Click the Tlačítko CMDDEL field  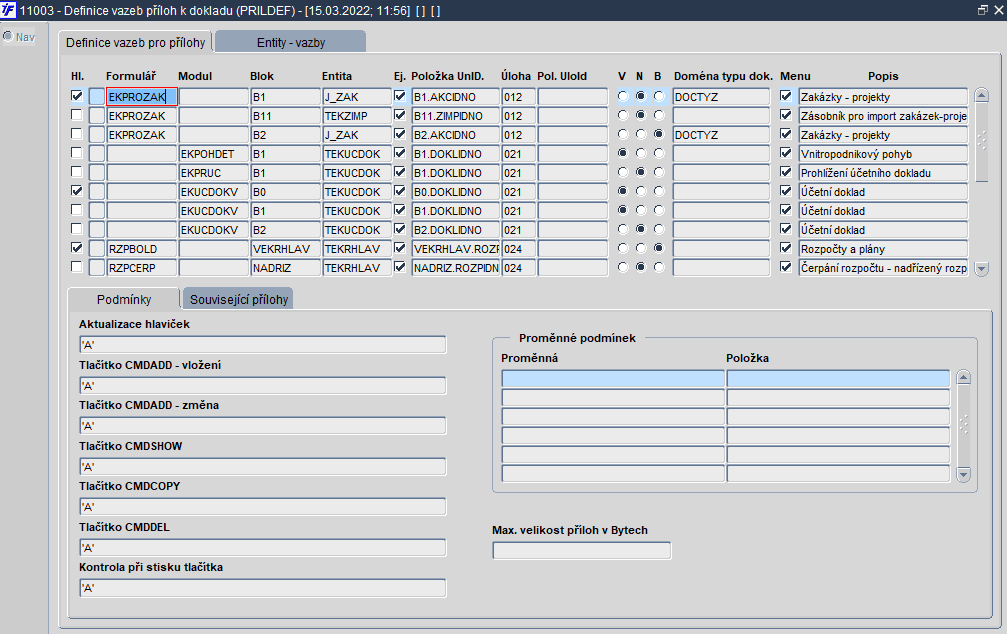pos(262,548)
